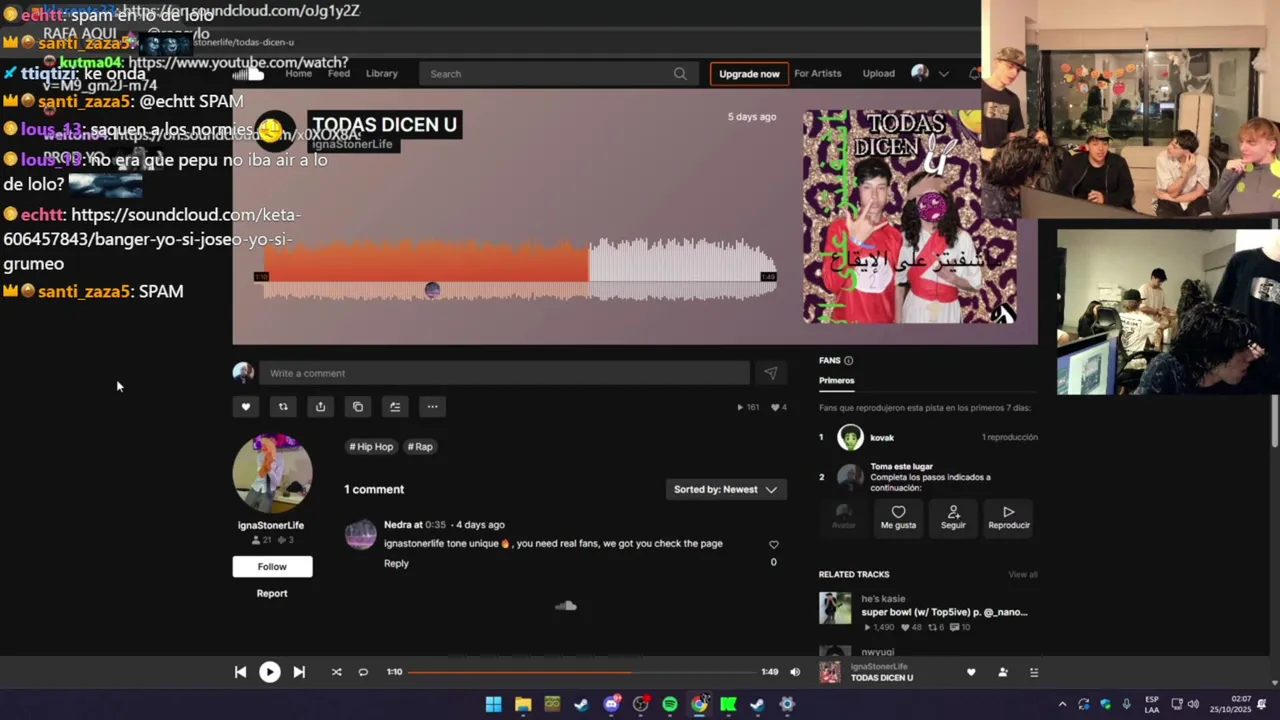1280x720 pixels.
Task: Click Reproducir in the Fans panel
Action: [1008, 517]
